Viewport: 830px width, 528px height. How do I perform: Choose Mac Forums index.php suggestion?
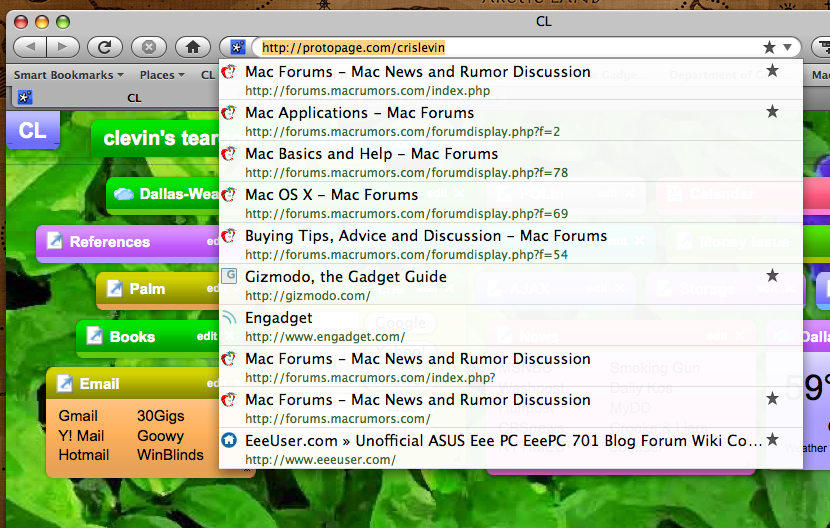(511, 80)
